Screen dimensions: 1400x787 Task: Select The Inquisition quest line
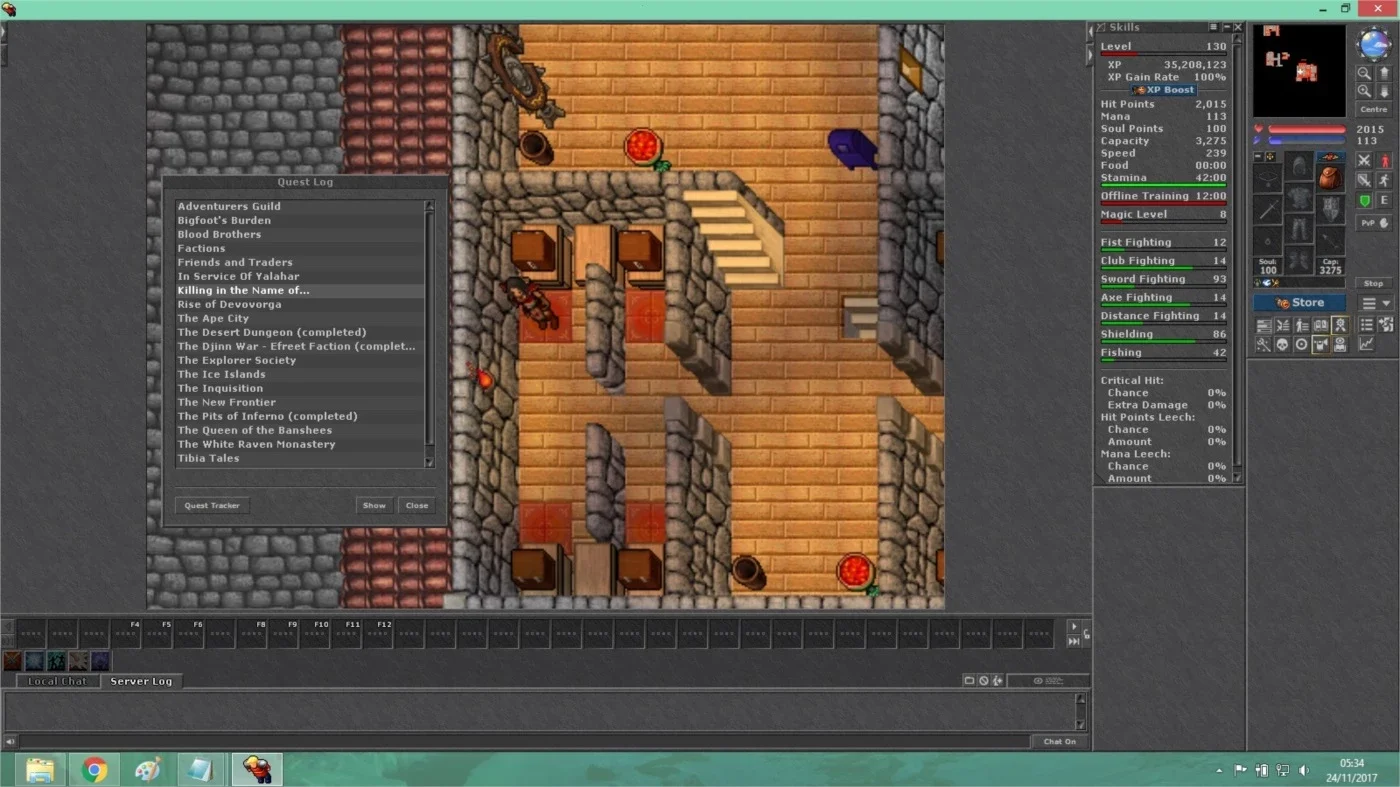(300, 389)
